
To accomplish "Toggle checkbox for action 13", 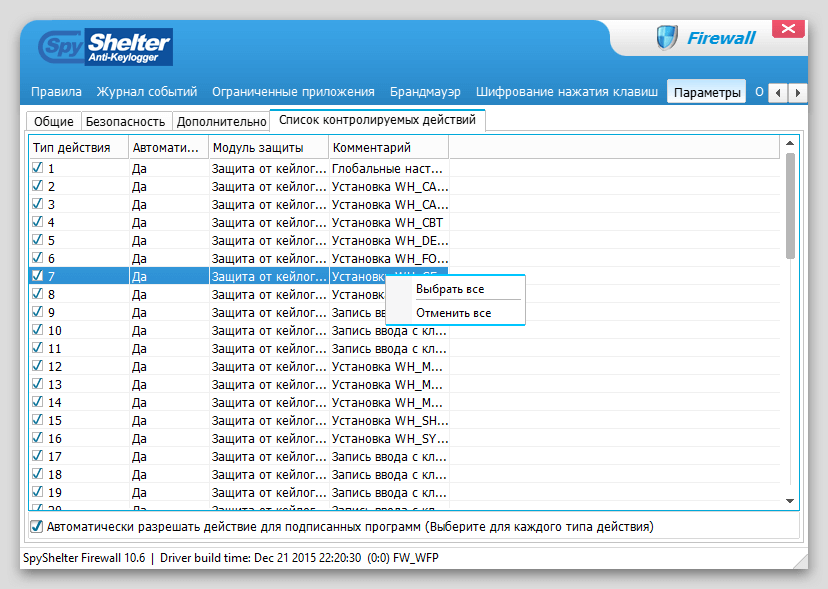I will (x=37, y=384).
